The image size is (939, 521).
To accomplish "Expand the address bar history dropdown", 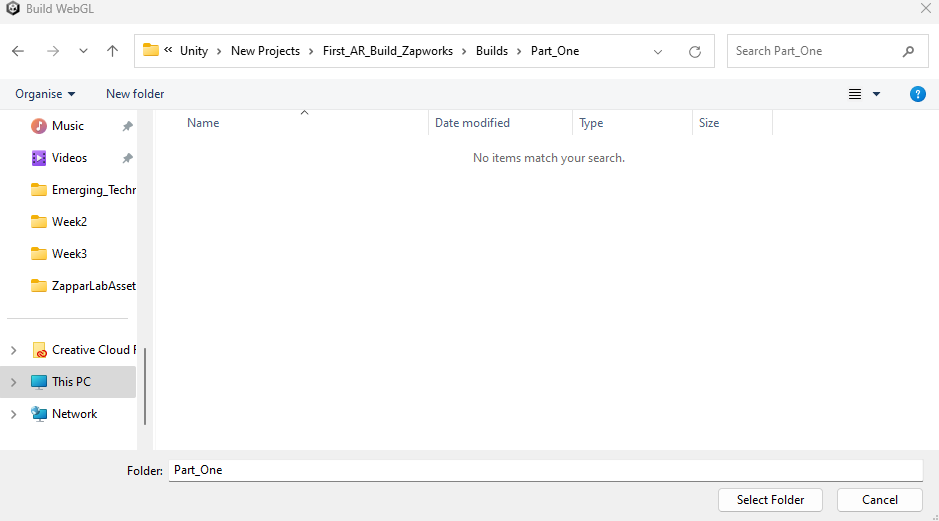I will (x=658, y=51).
